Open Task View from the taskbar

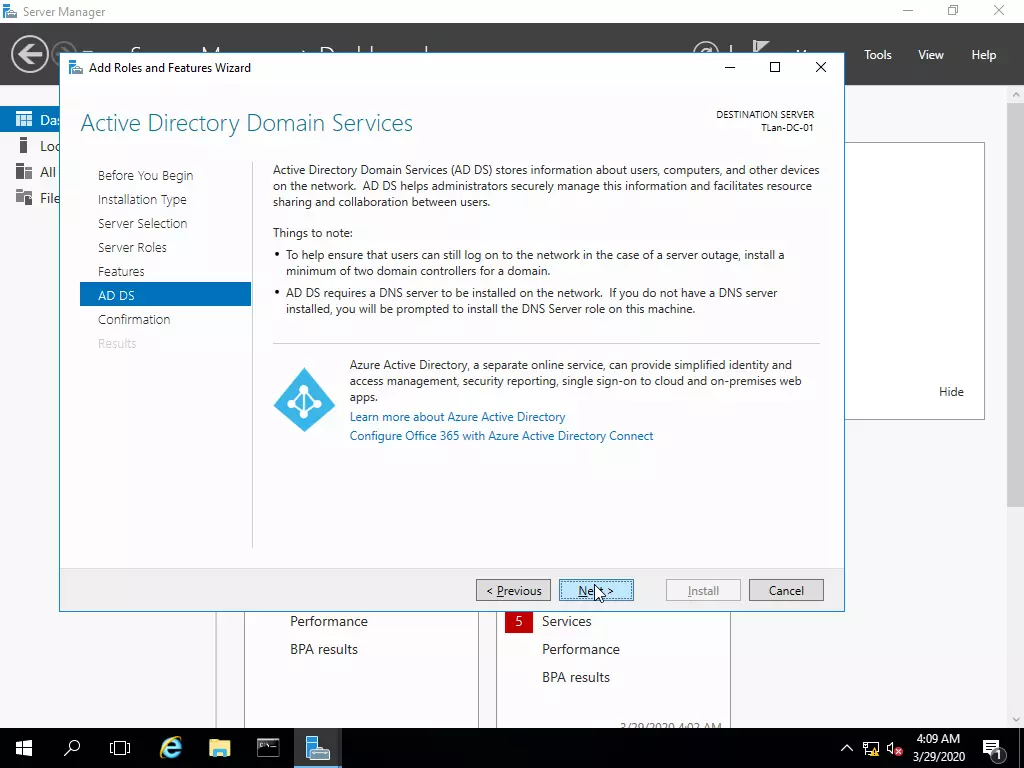[x=120, y=748]
